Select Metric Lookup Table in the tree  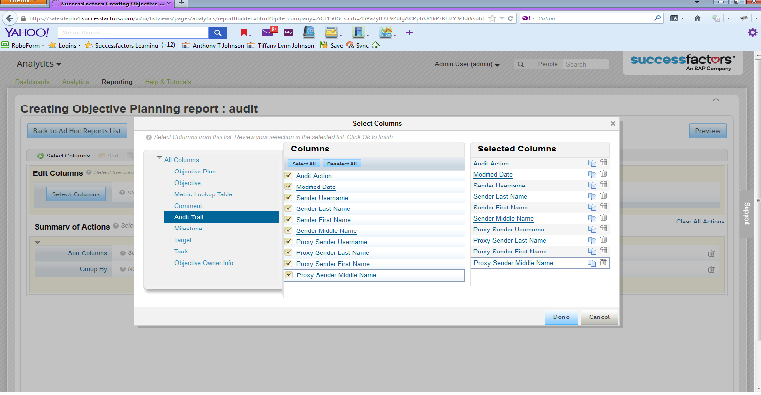tap(203, 194)
